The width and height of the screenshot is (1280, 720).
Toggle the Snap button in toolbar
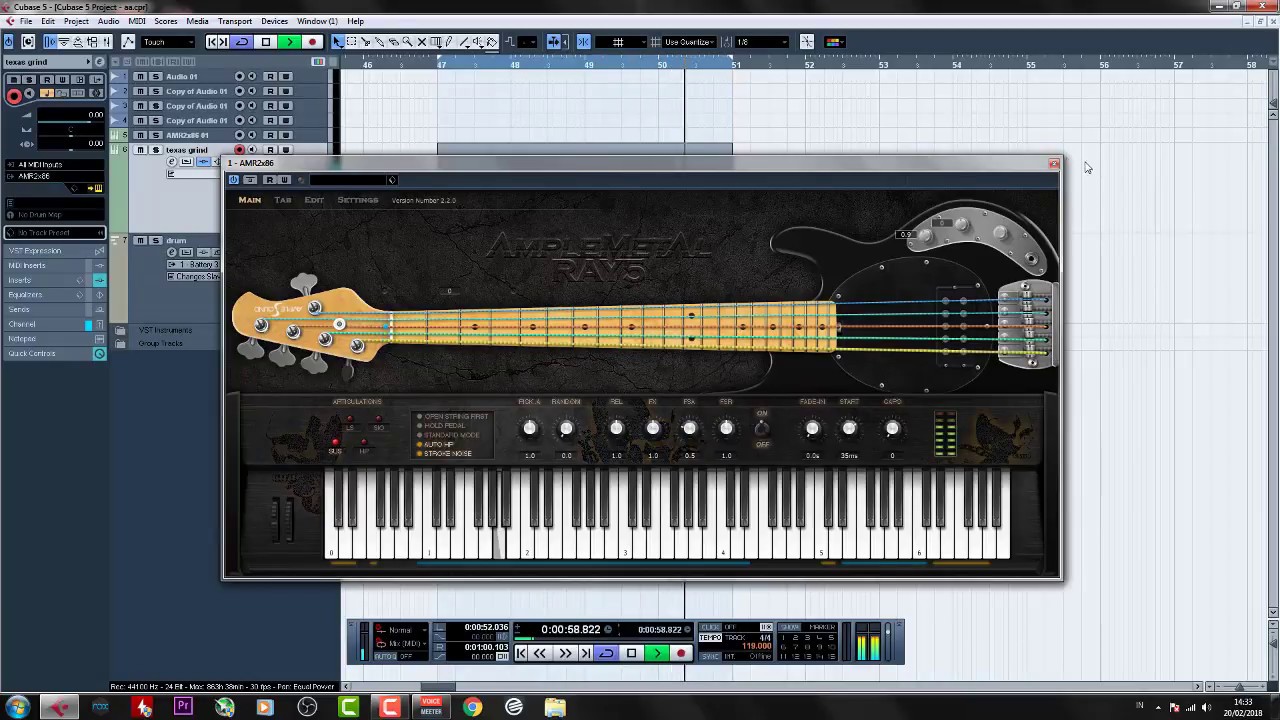[x=583, y=42]
